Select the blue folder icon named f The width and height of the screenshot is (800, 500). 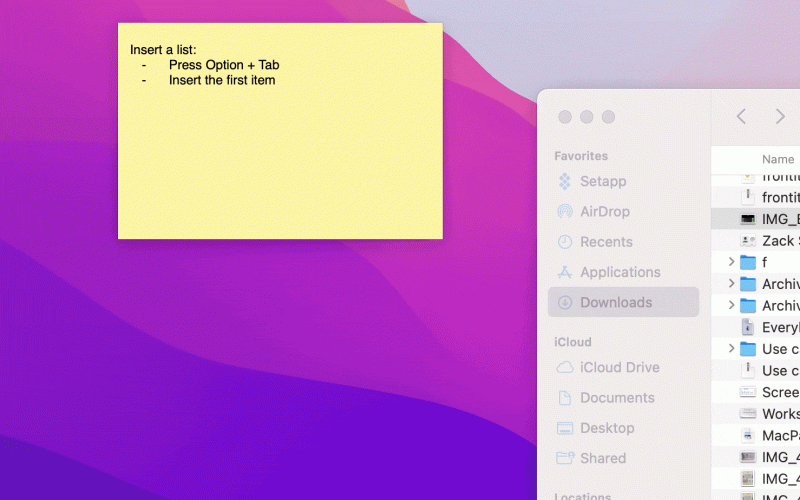tap(747, 262)
